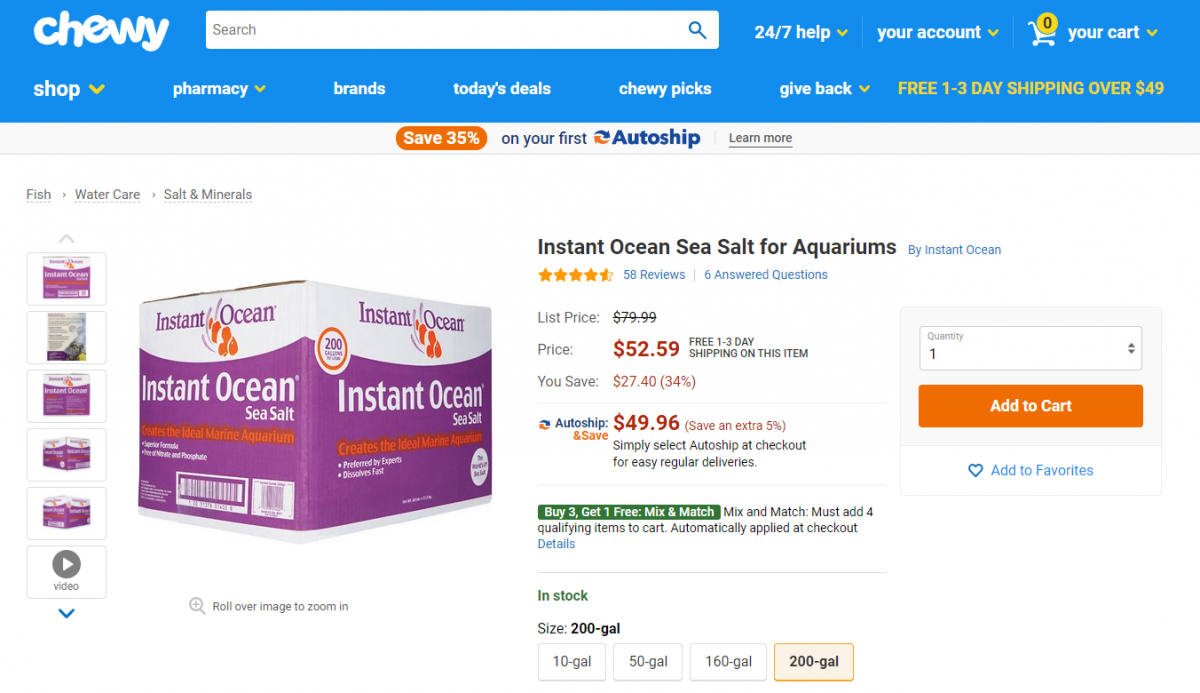Image resolution: width=1200 pixels, height=693 pixels.
Task: Open the Quantity dropdown
Action: click(1030, 348)
